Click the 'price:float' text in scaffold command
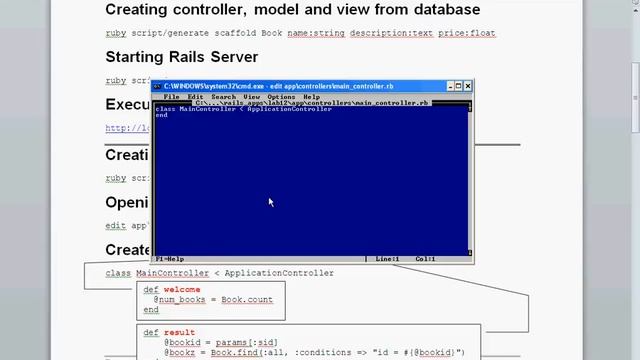 (467, 33)
